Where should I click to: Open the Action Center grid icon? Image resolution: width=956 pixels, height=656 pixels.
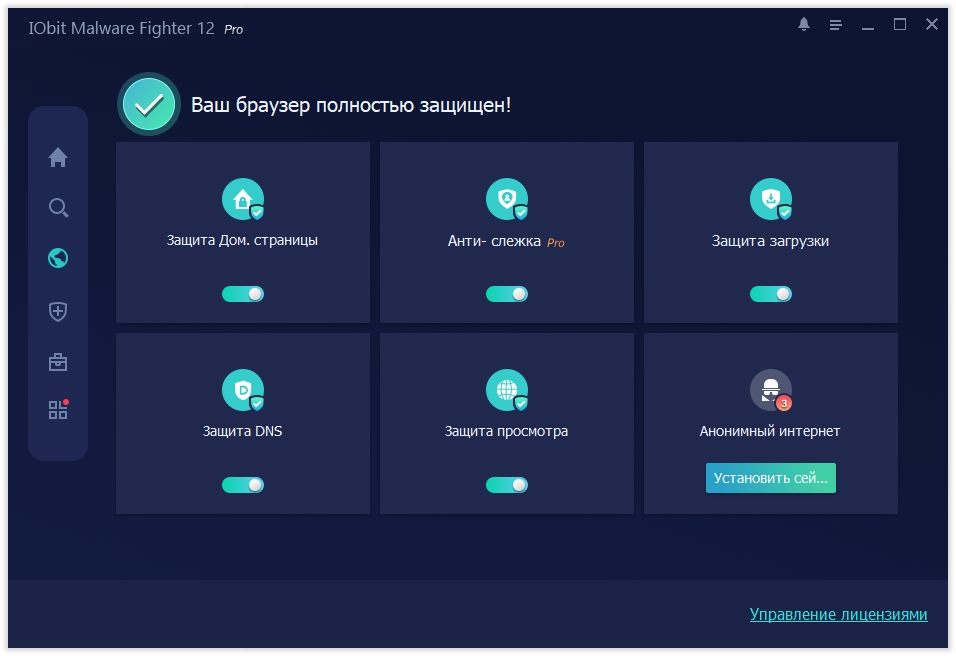pyautogui.click(x=58, y=410)
